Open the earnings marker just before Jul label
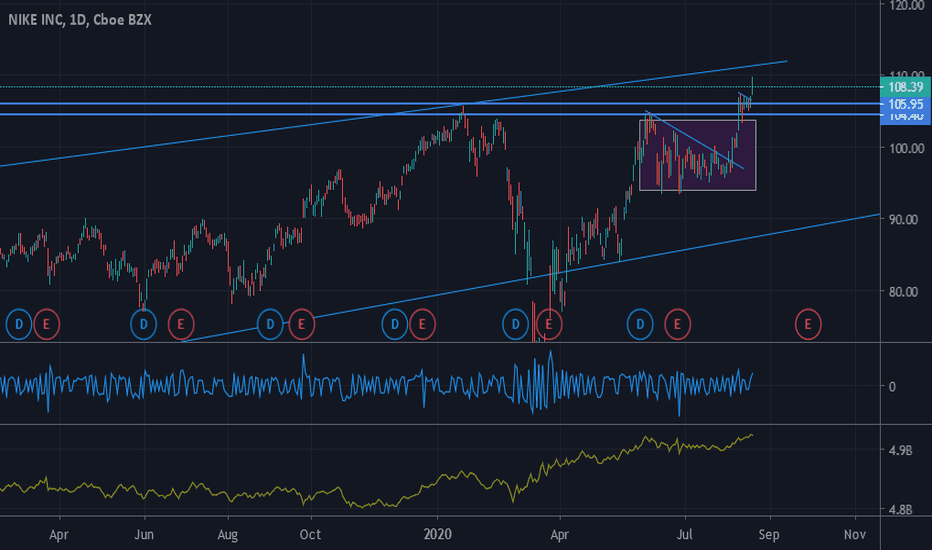Viewport: 932px width, 550px height. (677, 324)
